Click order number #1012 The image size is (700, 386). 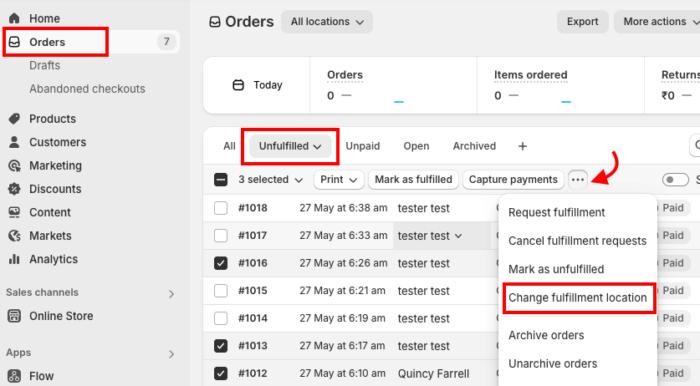click(x=253, y=374)
